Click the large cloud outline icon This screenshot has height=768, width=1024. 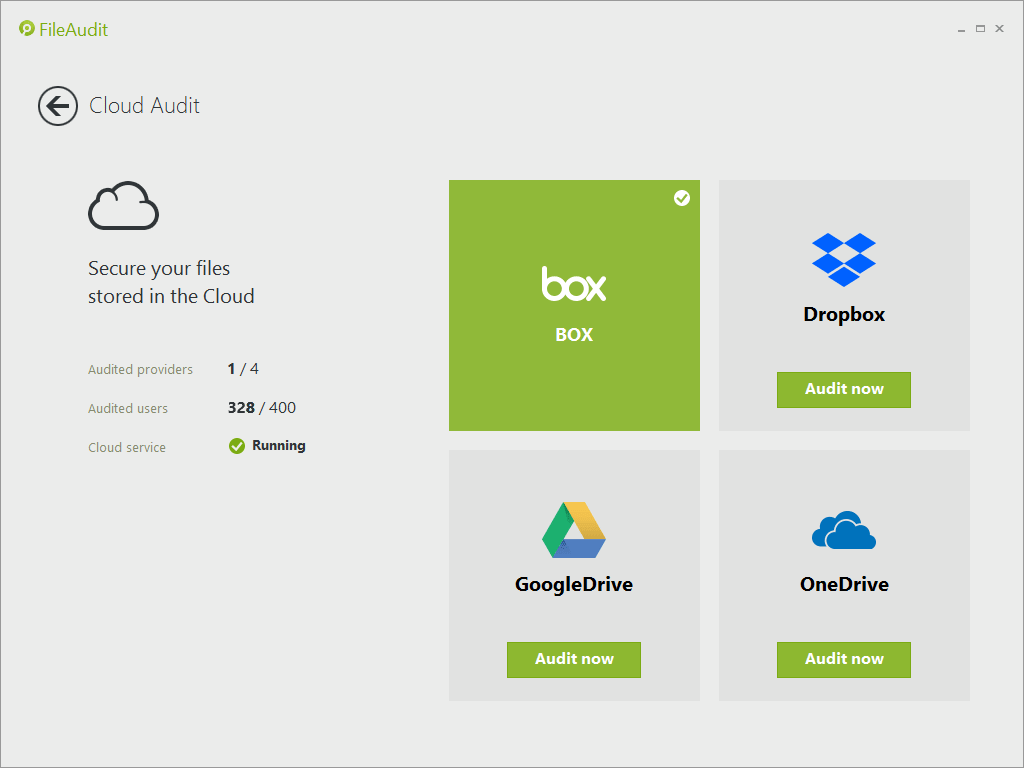pos(123,207)
